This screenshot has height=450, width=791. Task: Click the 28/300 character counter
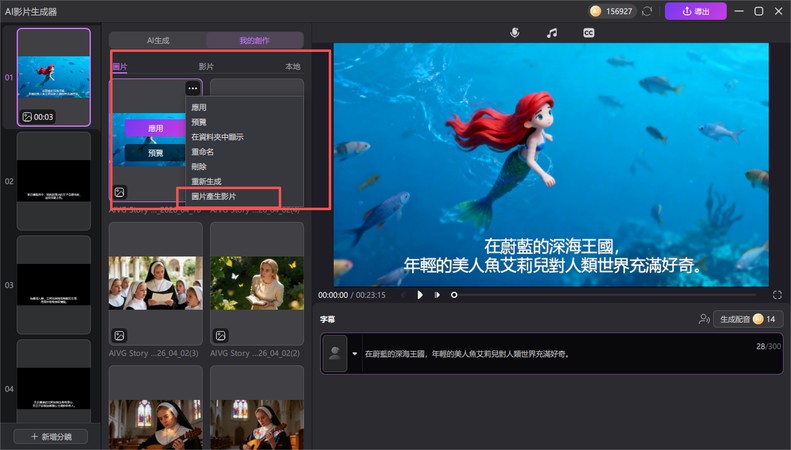pyautogui.click(x=768, y=346)
